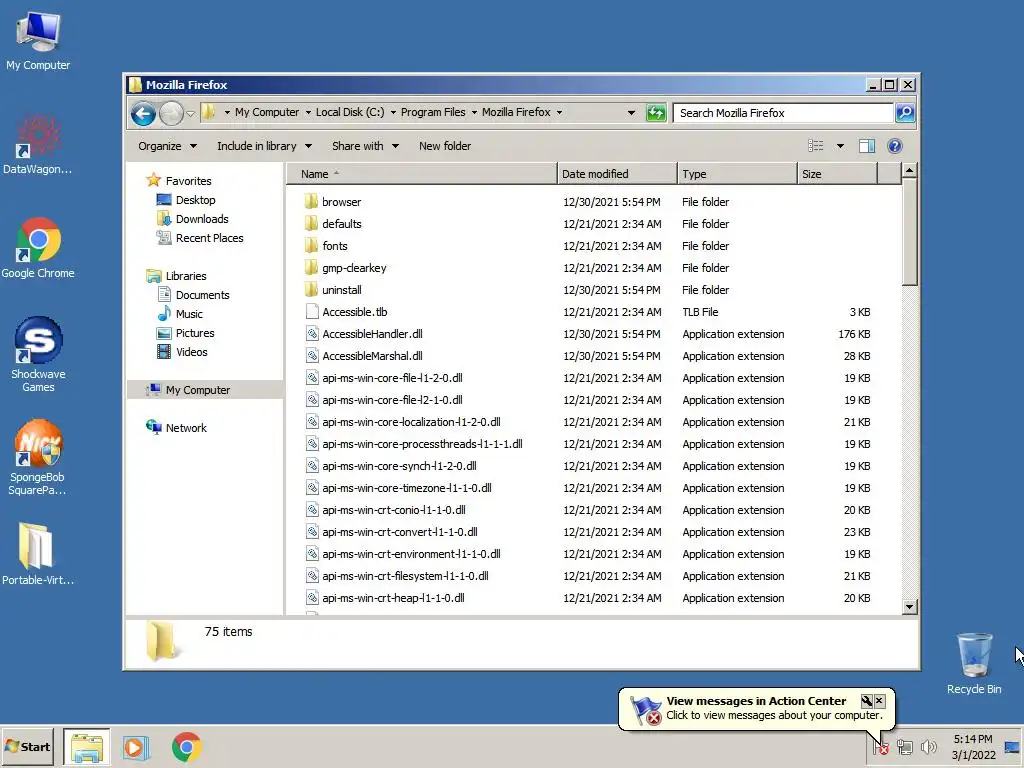Go back using the Back arrow button

pos(143,114)
